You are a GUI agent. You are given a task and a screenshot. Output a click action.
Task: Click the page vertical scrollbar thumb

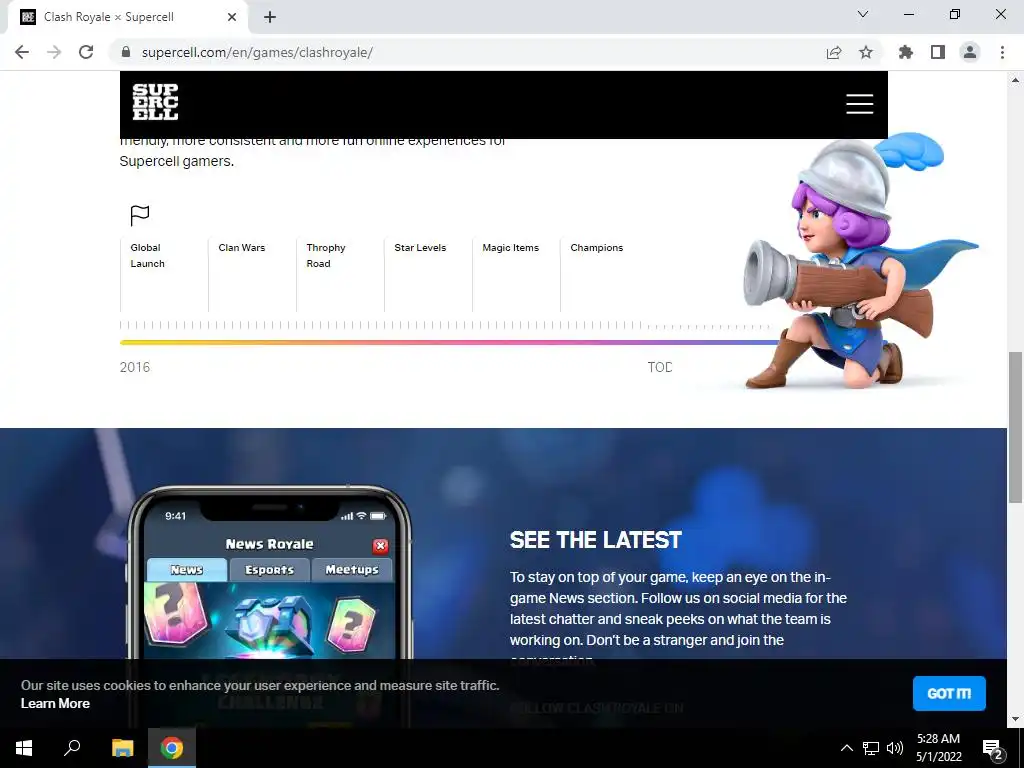click(x=1015, y=427)
